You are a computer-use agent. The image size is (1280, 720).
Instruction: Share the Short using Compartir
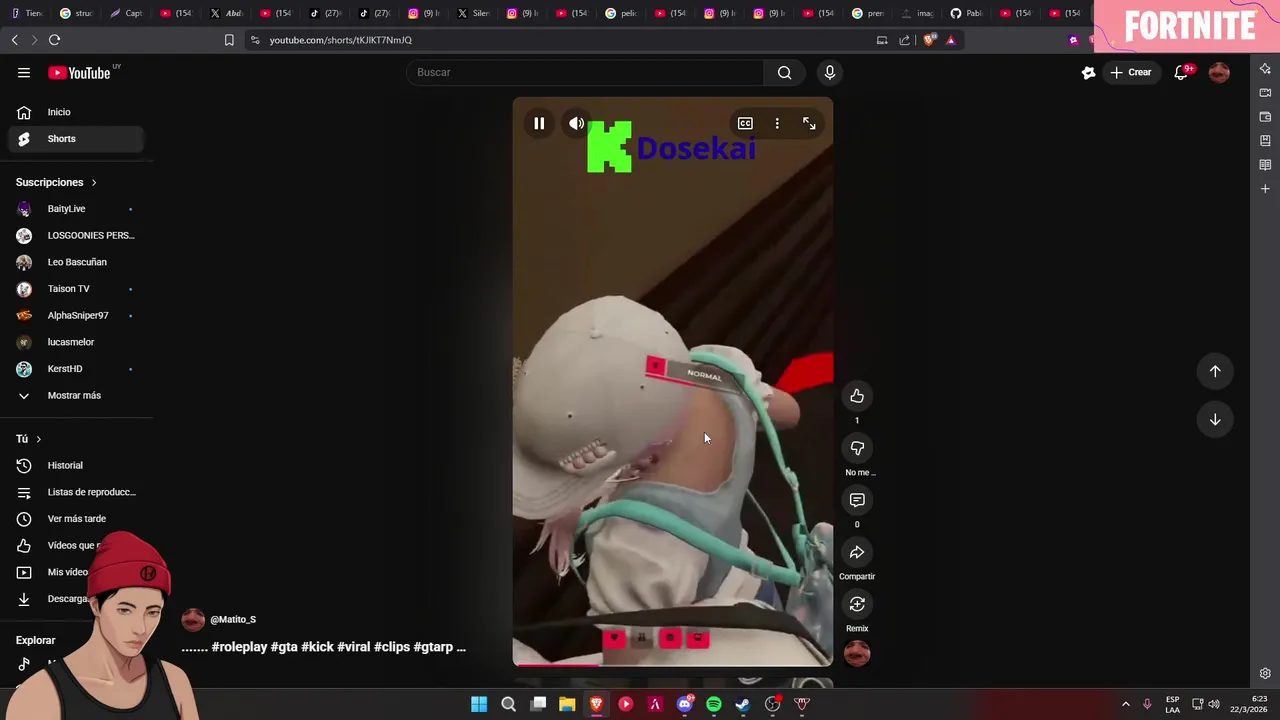coord(857,552)
